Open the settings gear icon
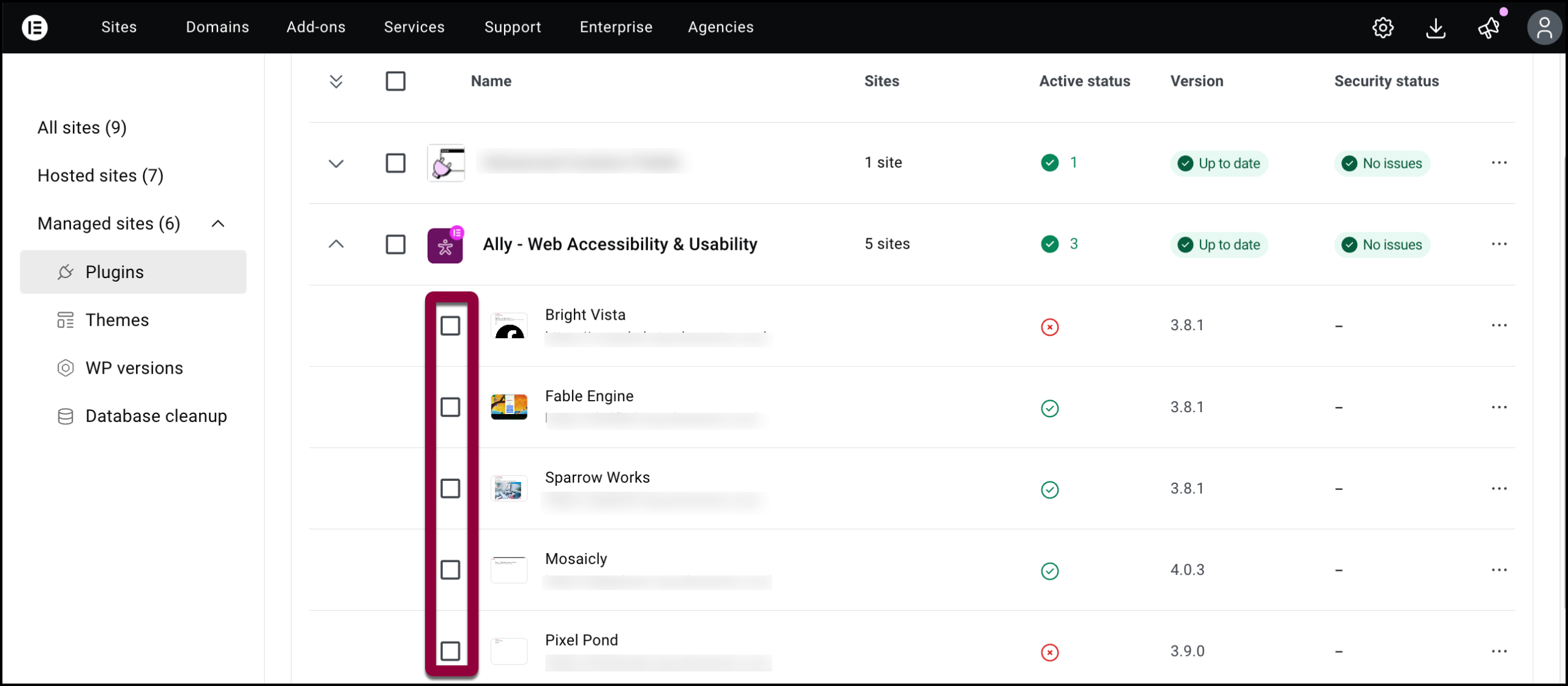Image resolution: width=1568 pixels, height=686 pixels. tap(1384, 27)
